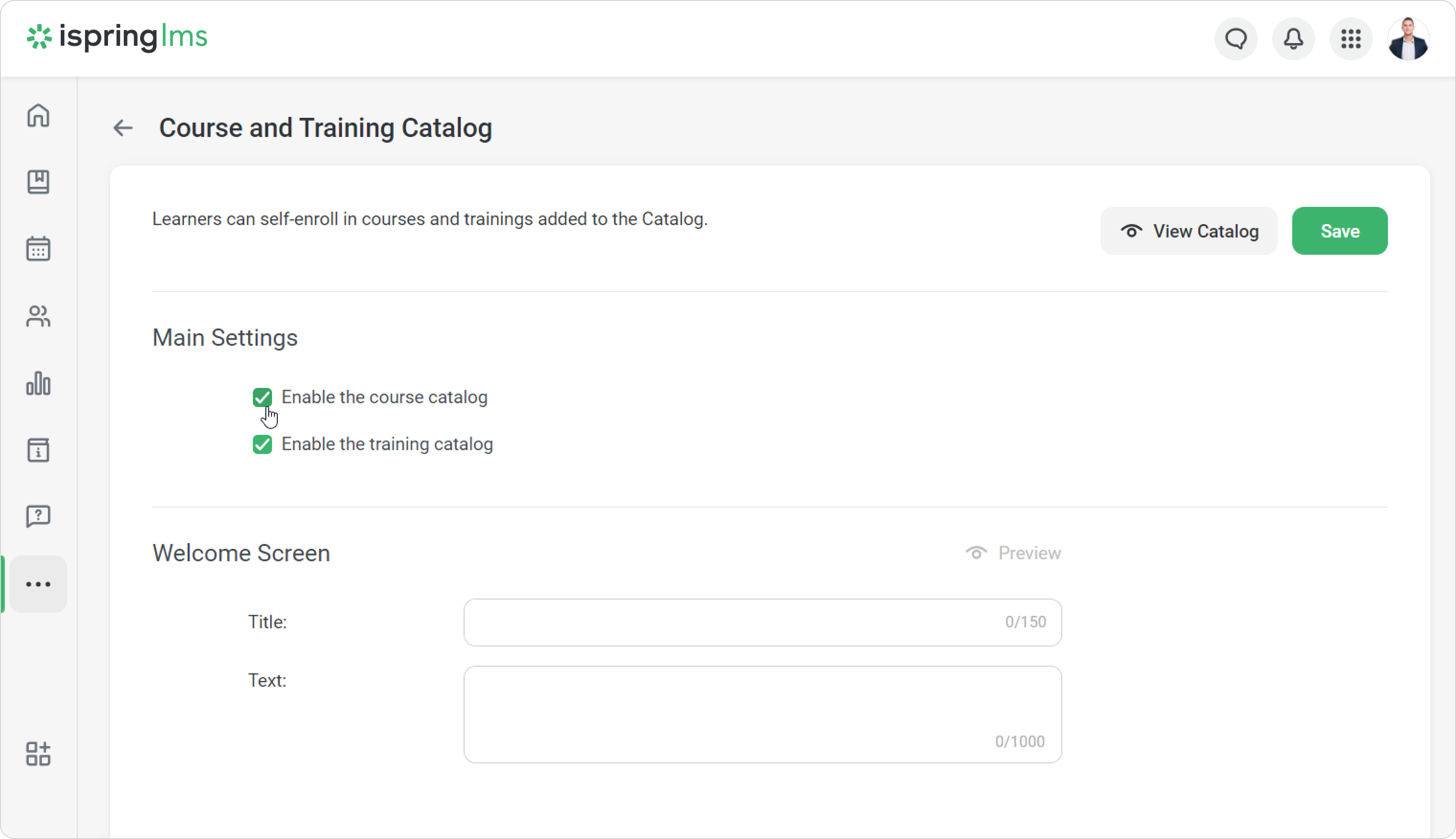
Task: Open the More (three dots) sidebar menu
Action: 38,584
